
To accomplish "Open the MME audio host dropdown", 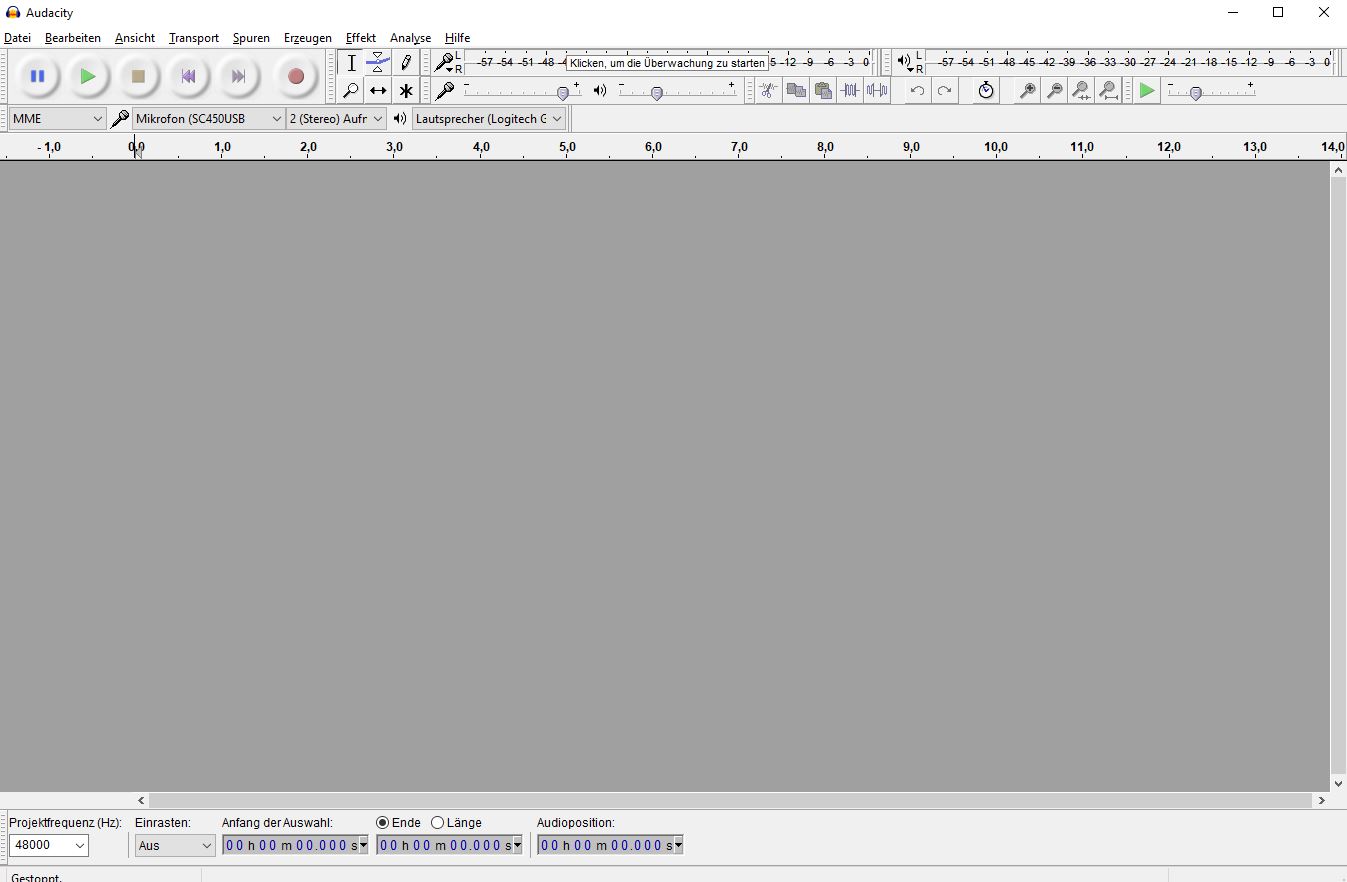I will [x=57, y=119].
